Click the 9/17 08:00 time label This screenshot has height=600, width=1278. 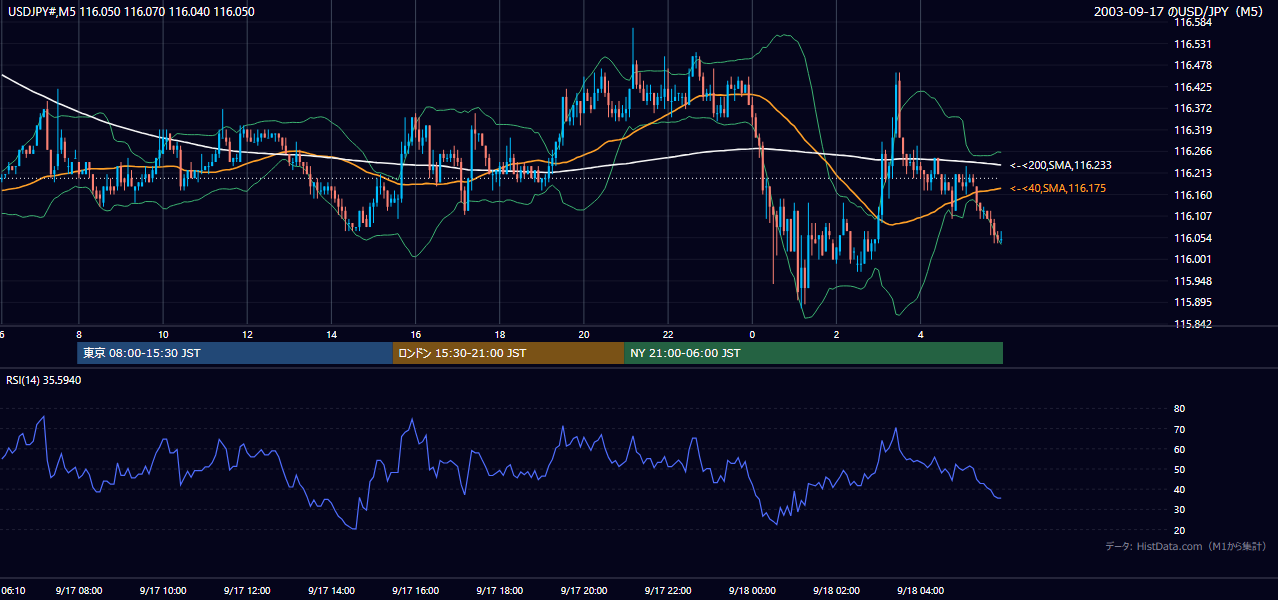coord(78,591)
